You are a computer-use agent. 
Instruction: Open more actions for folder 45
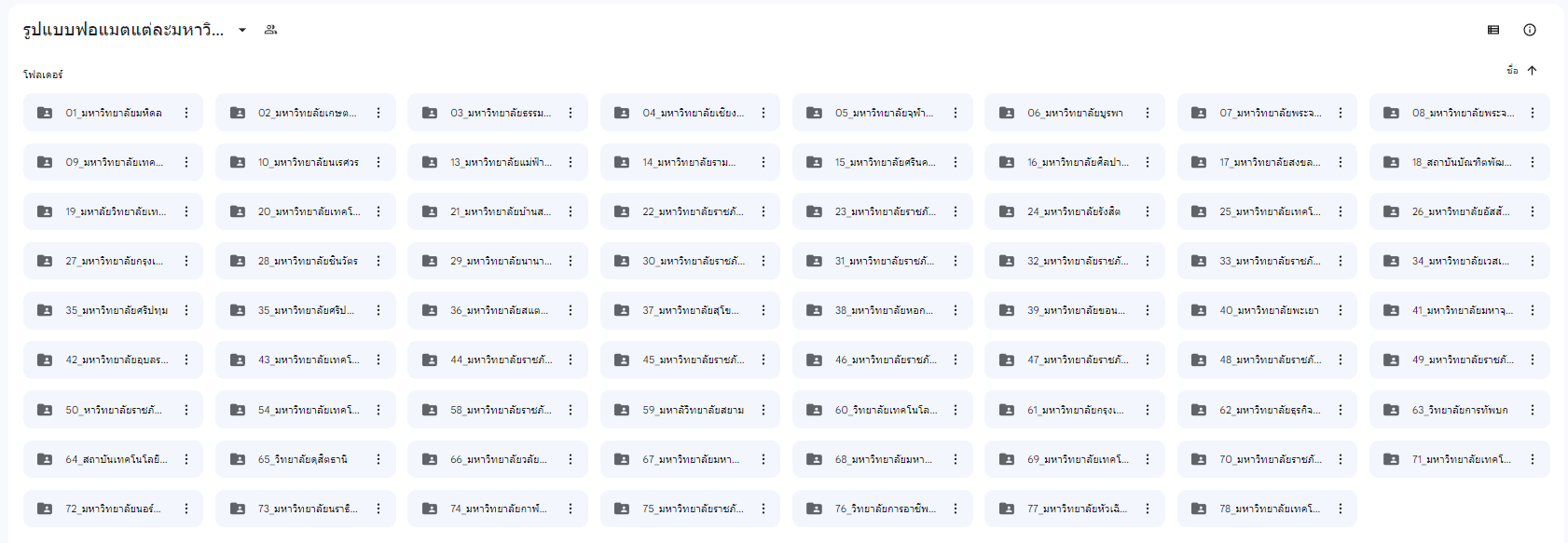click(x=763, y=360)
